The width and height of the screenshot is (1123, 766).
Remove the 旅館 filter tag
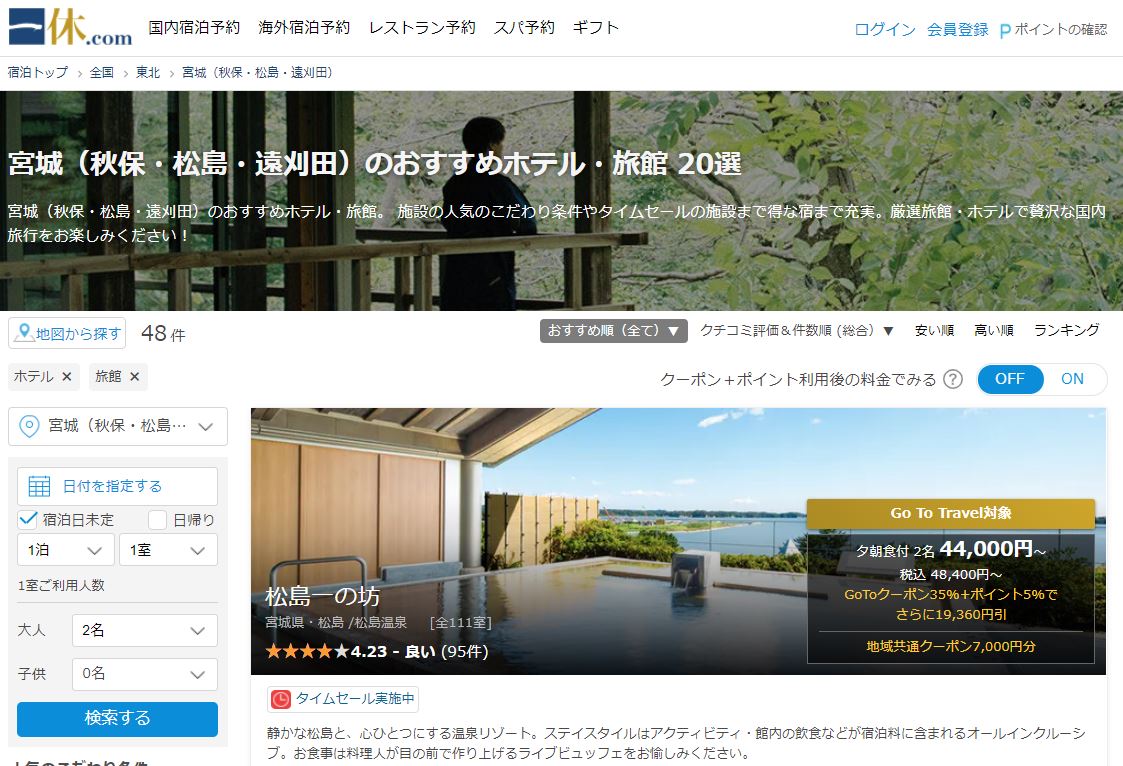(134, 377)
